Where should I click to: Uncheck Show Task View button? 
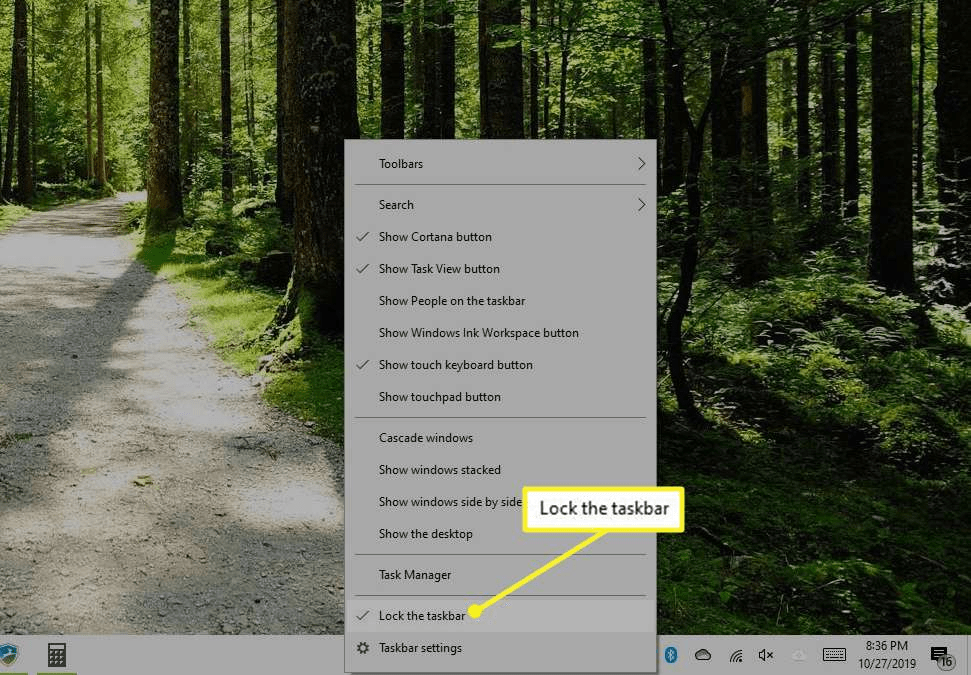[x=439, y=269]
